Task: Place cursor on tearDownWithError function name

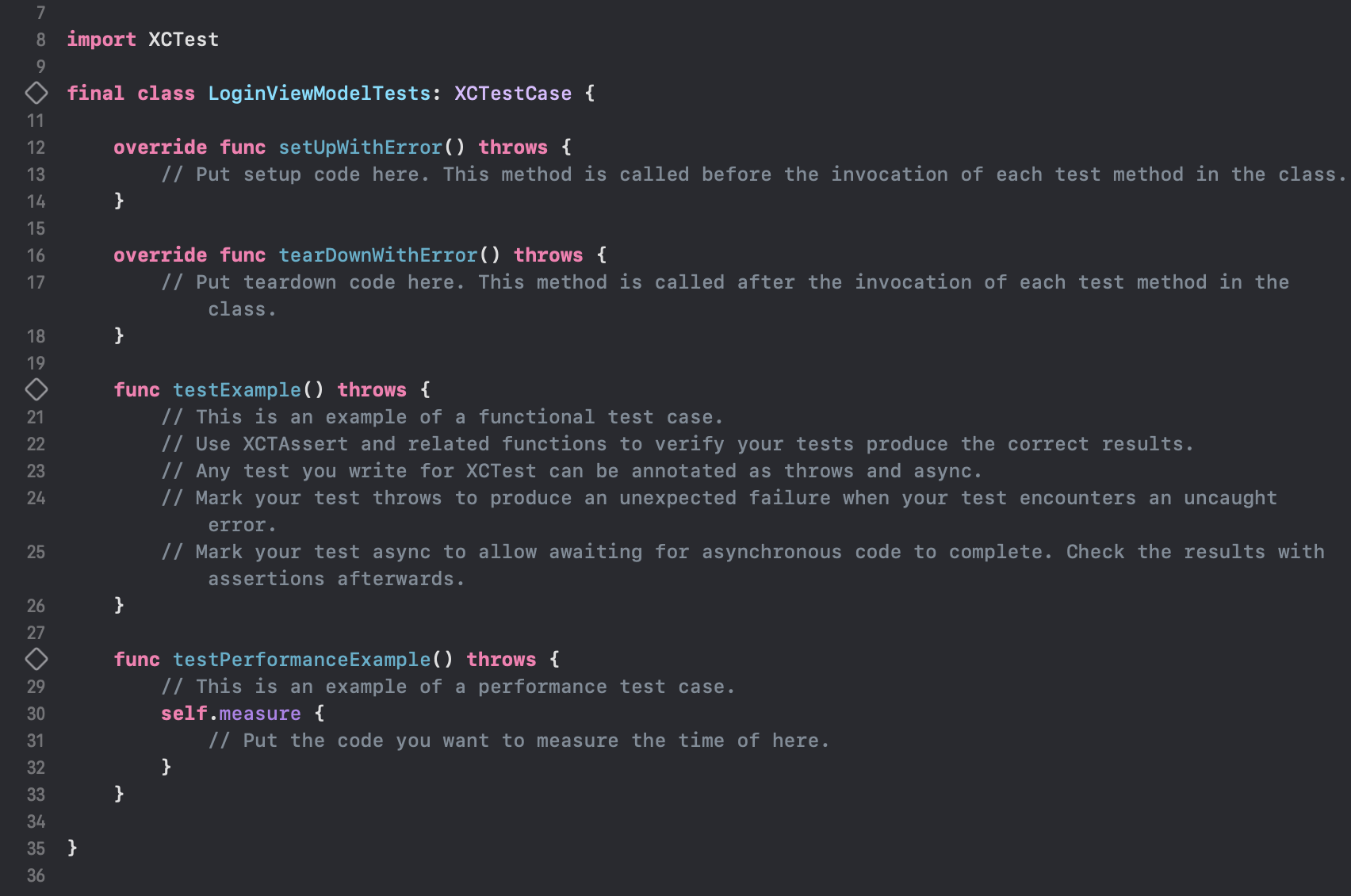Action: (x=378, y=255)
